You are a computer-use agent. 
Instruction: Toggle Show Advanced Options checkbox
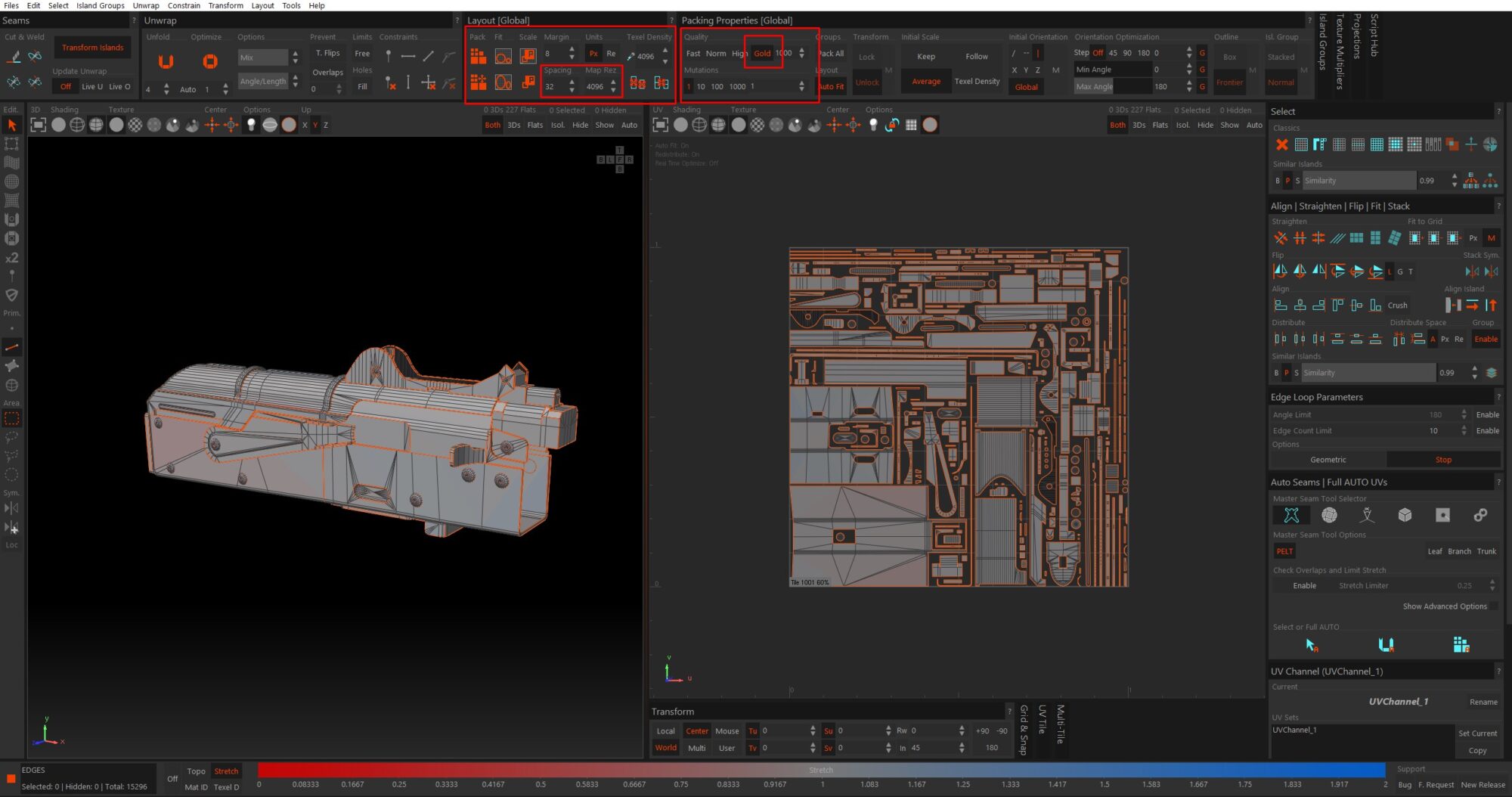(1493, 606)
